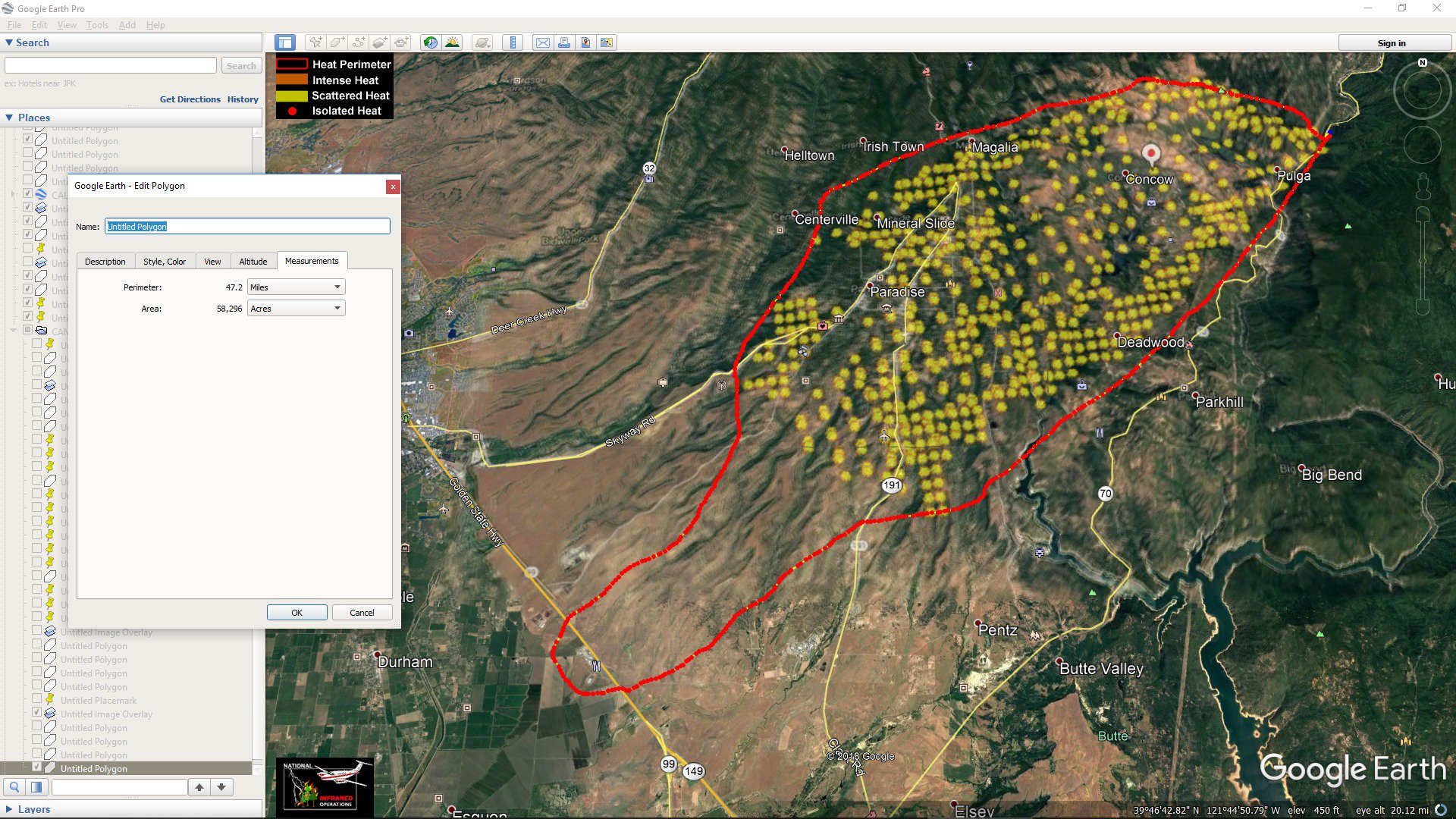Image resolution: width=1456 pixels, height=819 pixels.
Task: Click the highway 99 shield on map
Action: tap(668, 764)
